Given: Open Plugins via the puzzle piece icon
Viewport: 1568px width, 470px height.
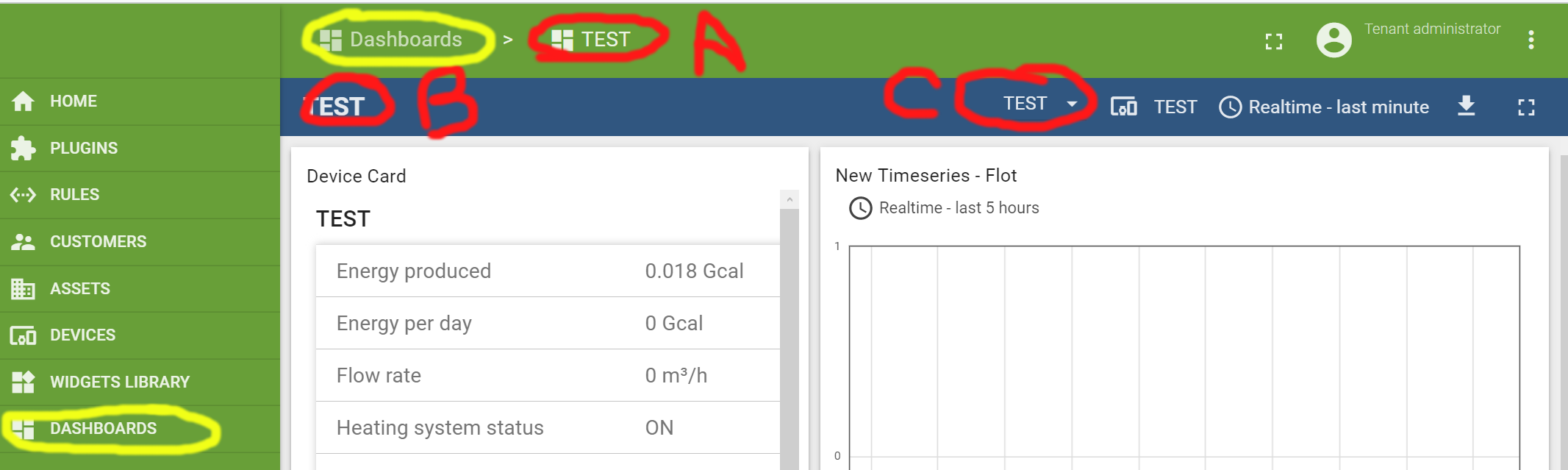Looking at the screenshot, I should point(24,147).
